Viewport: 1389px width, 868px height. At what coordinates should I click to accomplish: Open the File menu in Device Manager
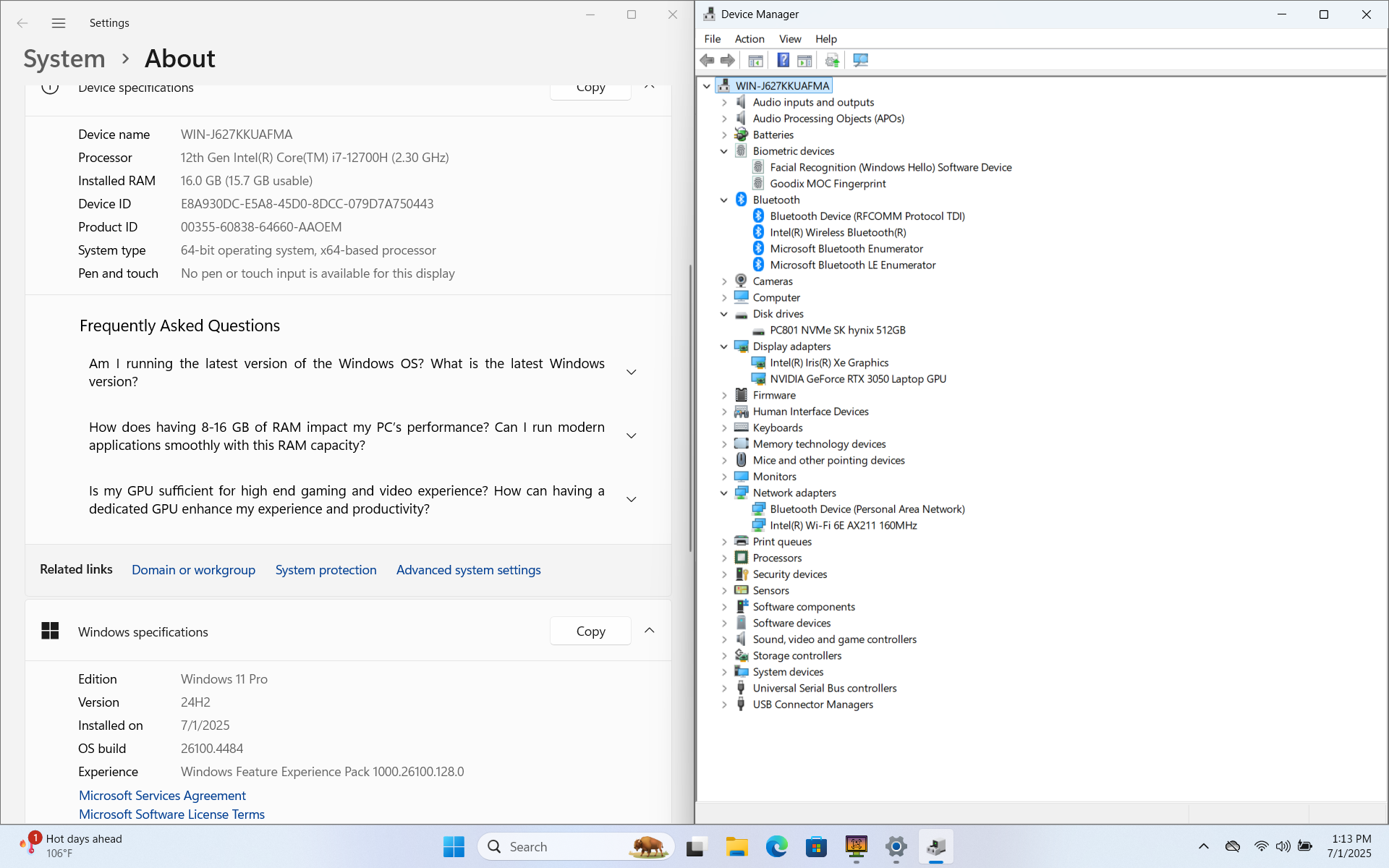(x=712, y=39)
